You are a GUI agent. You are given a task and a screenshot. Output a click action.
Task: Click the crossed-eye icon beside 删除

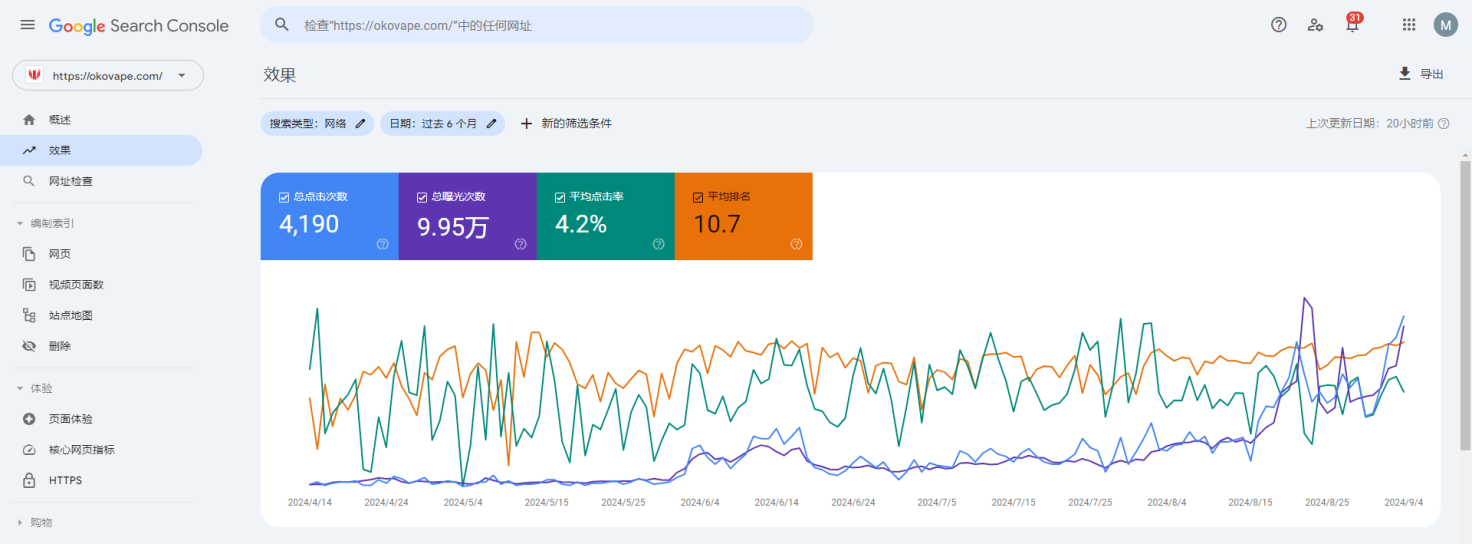click(x=29, y=346)
